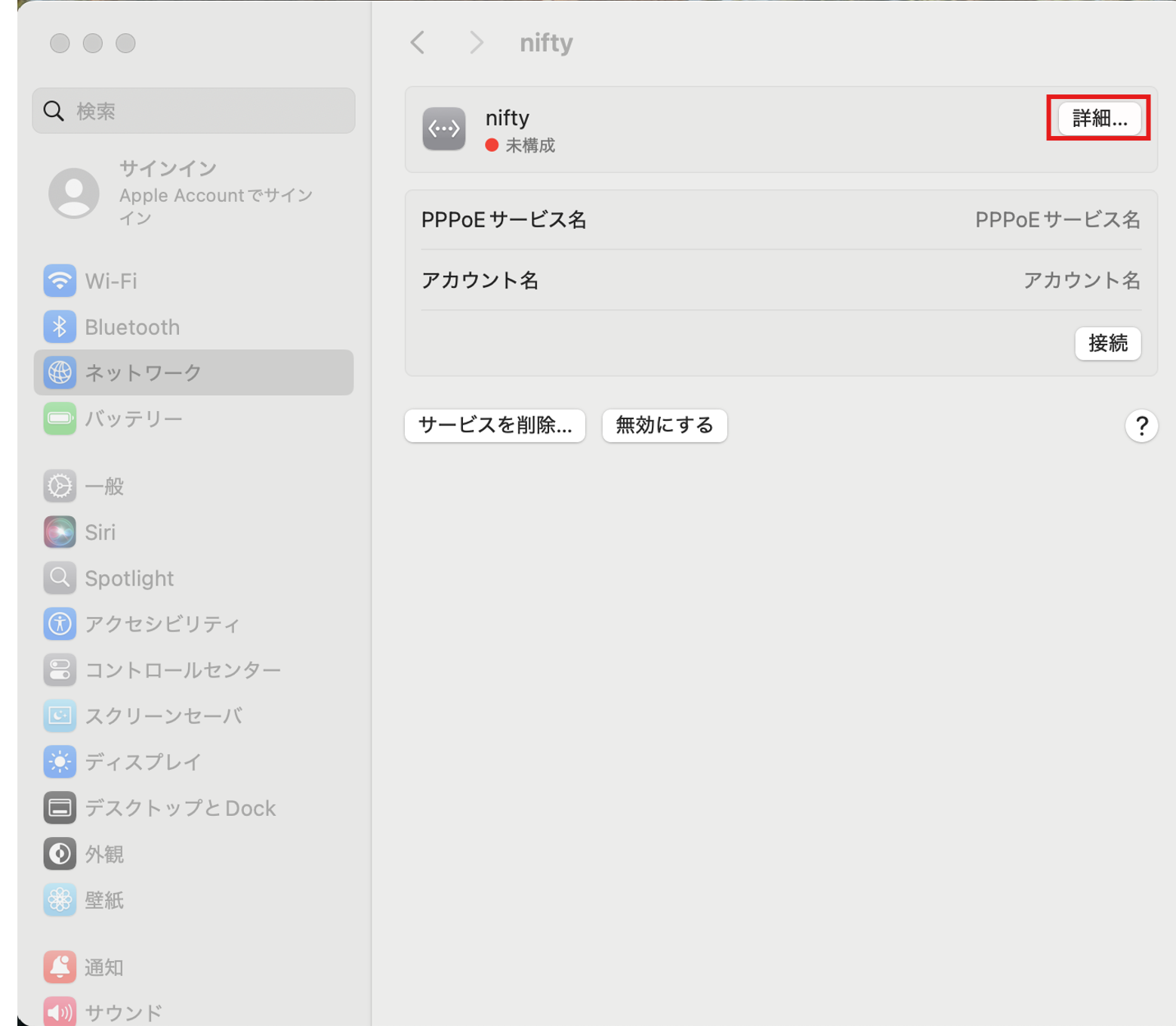Viewport: 1176px width, 1026px height.
Task: Open the スクリーンセーバ icon
Action: point(60,715)
